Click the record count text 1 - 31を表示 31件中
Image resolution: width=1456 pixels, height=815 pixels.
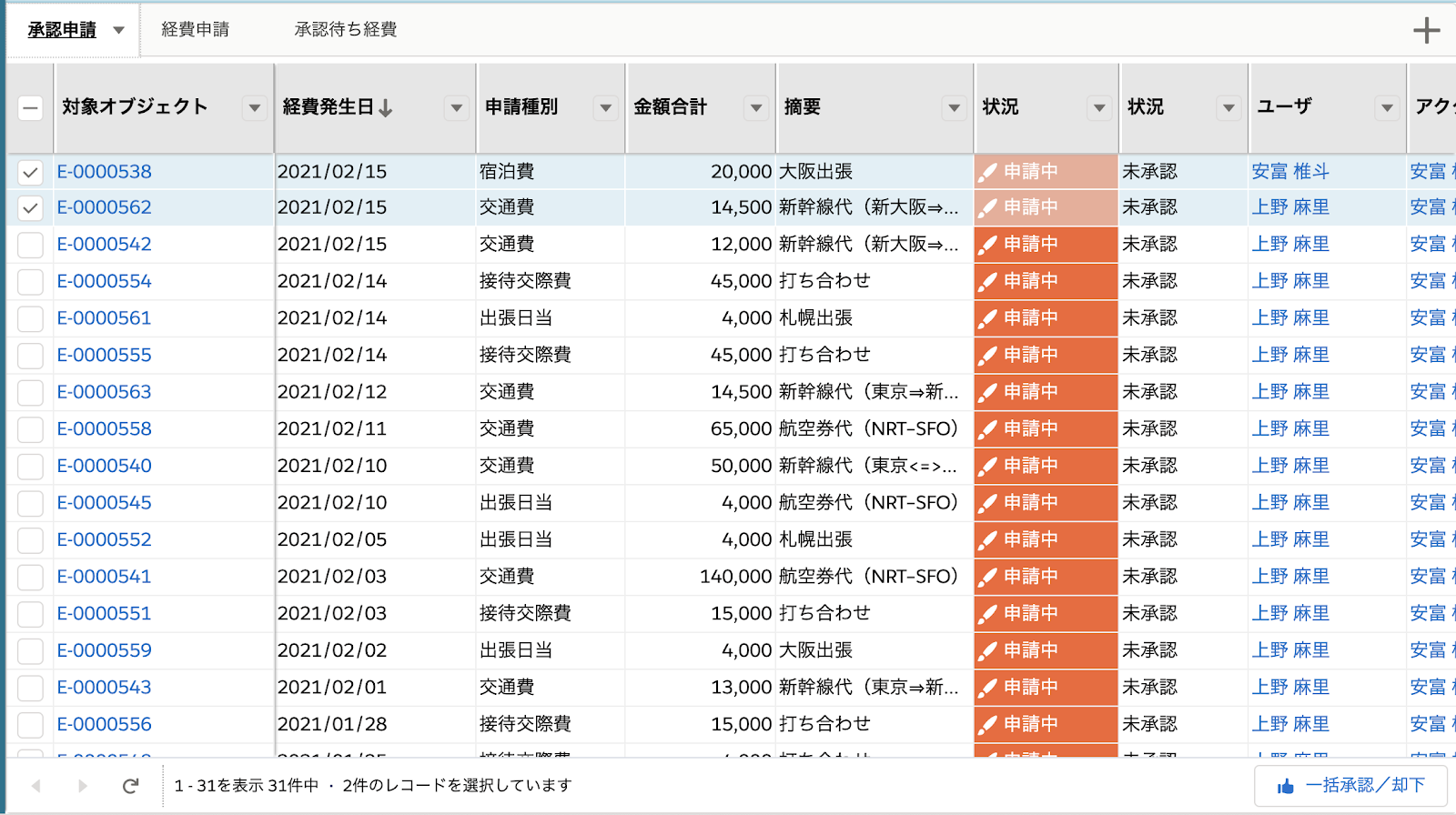point(247,786)
